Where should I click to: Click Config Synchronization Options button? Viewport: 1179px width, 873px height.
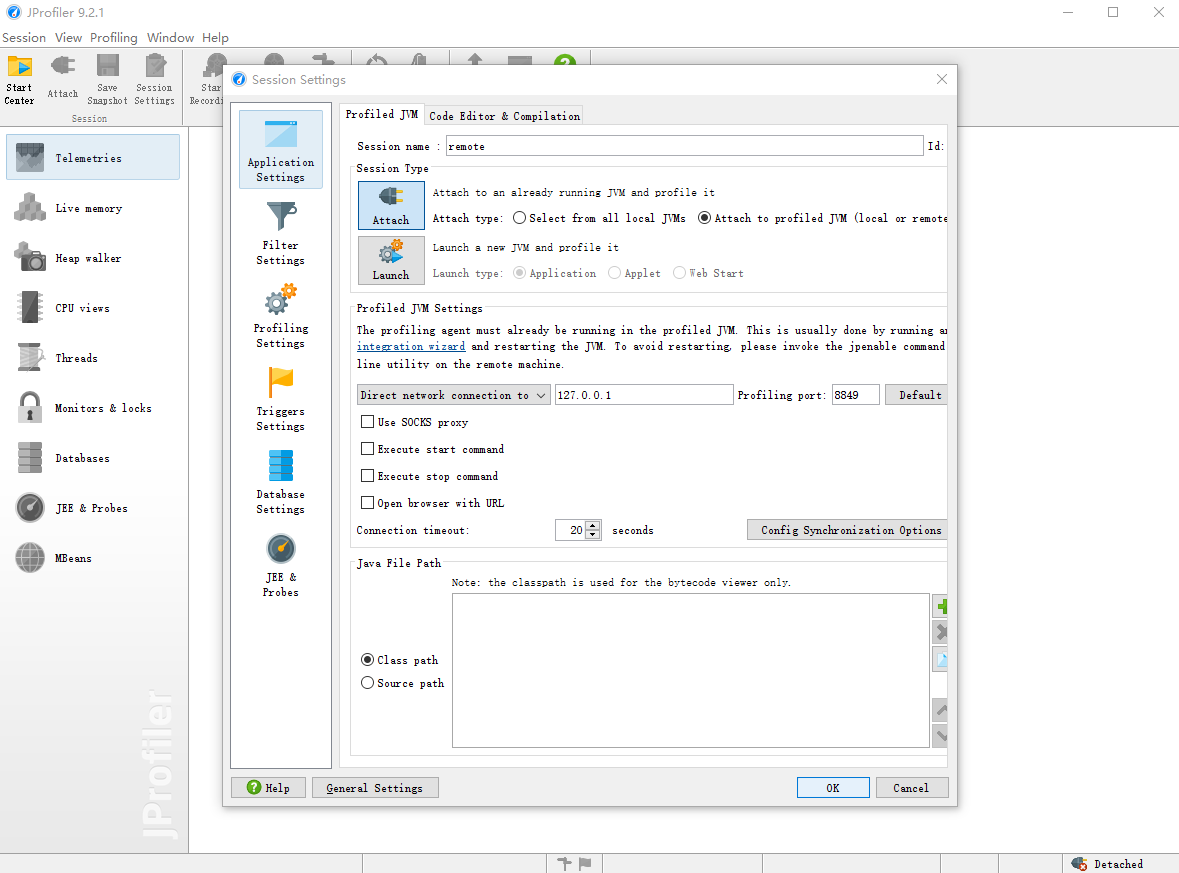click(847, 530)
